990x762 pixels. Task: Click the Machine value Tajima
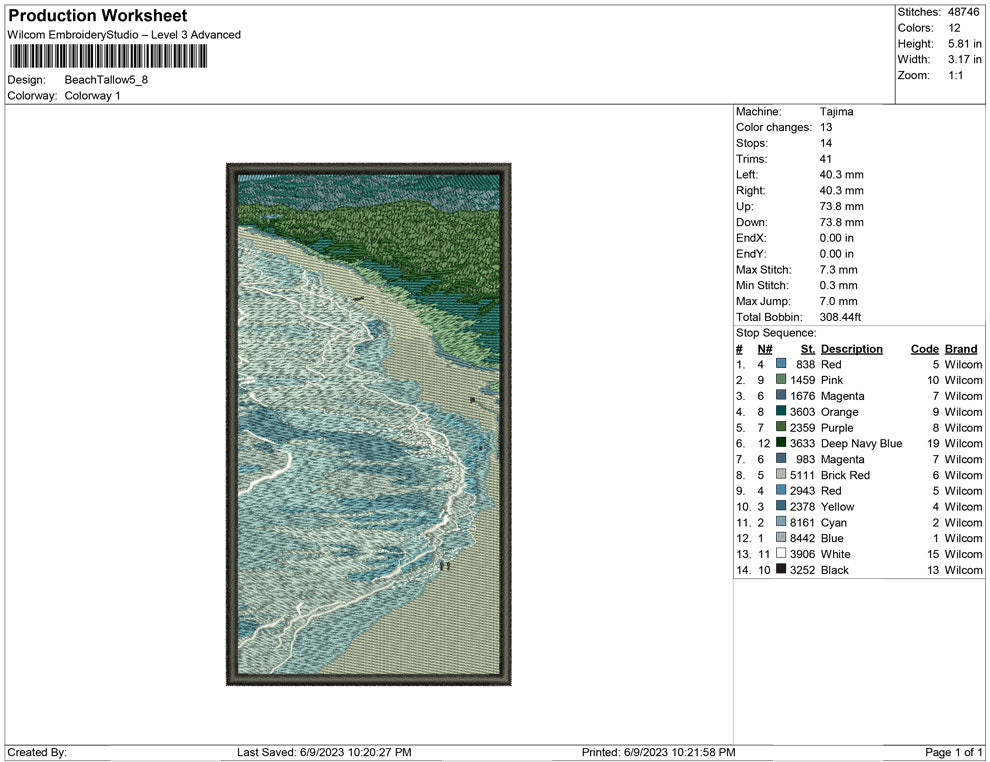[837, 112]
